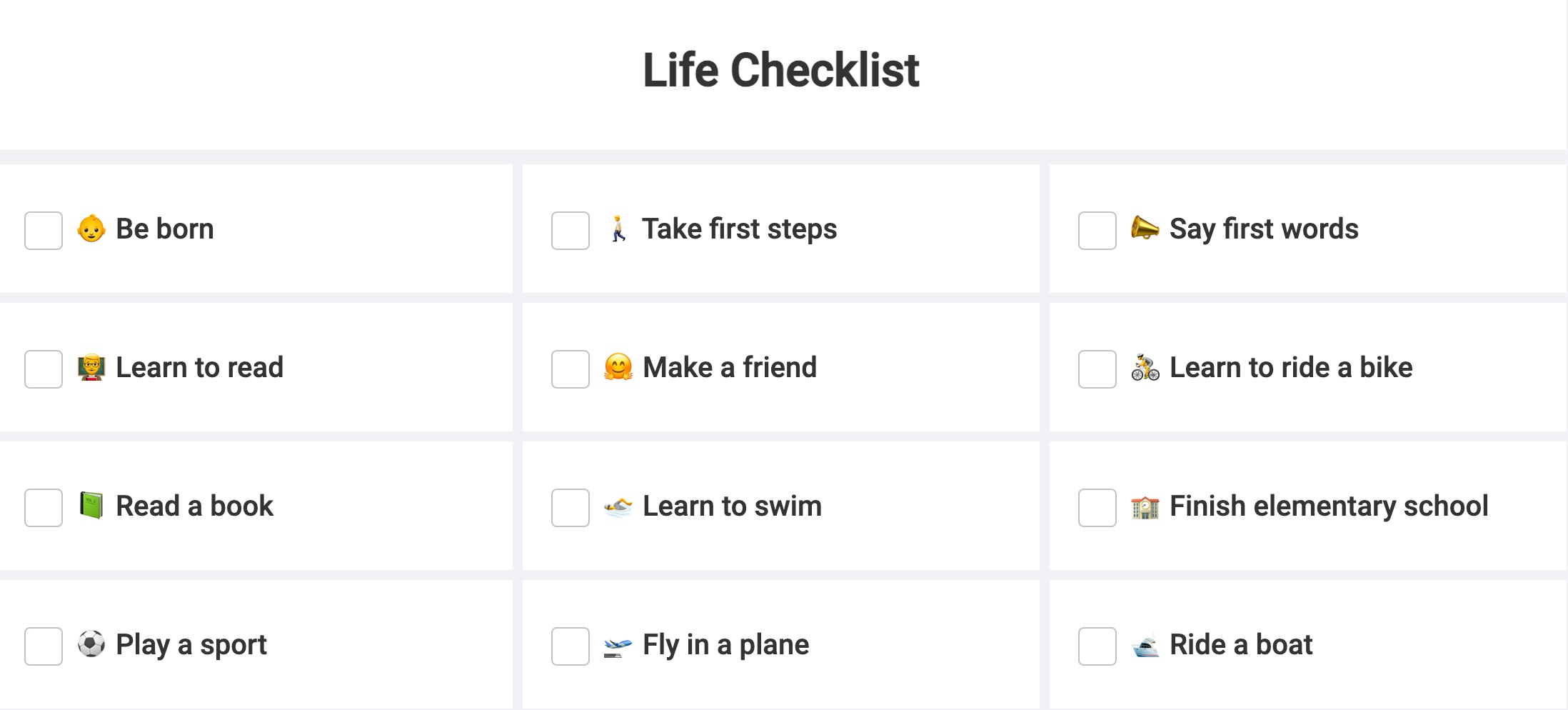
Task: Click the boat icon beside Ride a boat
Action: point(1145,646)
